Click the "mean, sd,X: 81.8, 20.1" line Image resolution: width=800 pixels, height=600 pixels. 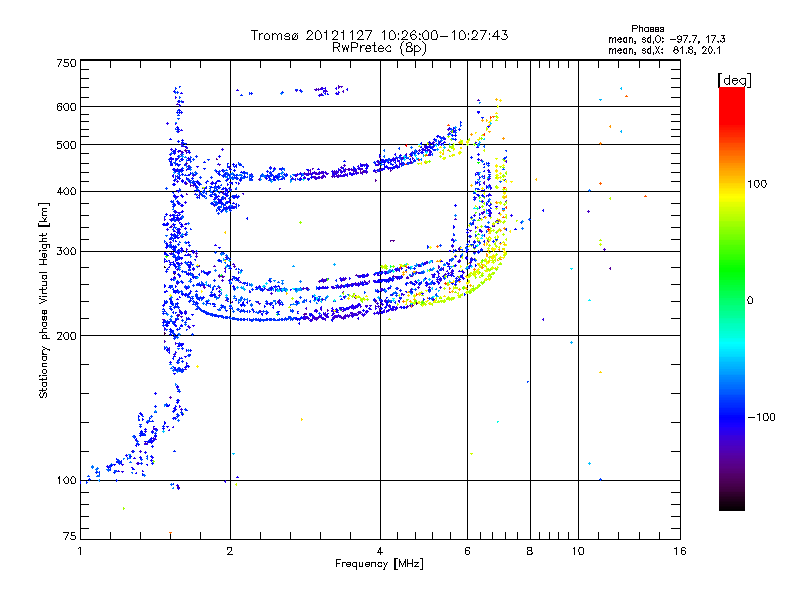pos(664,50)
